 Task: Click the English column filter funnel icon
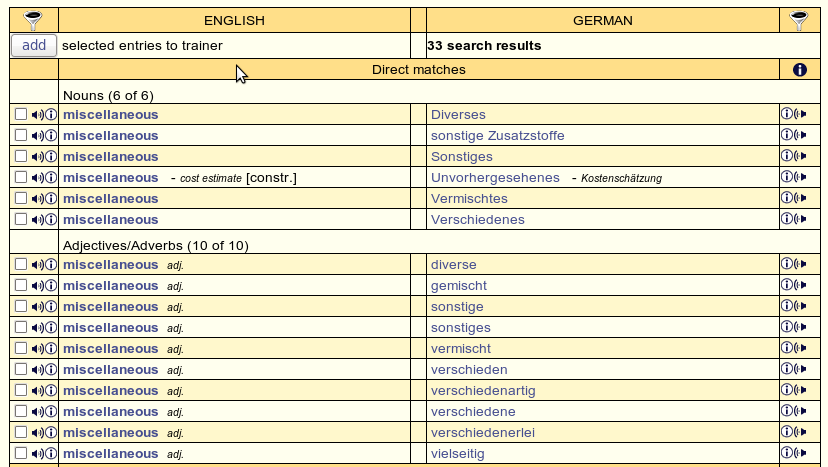(x=34, y=20)
